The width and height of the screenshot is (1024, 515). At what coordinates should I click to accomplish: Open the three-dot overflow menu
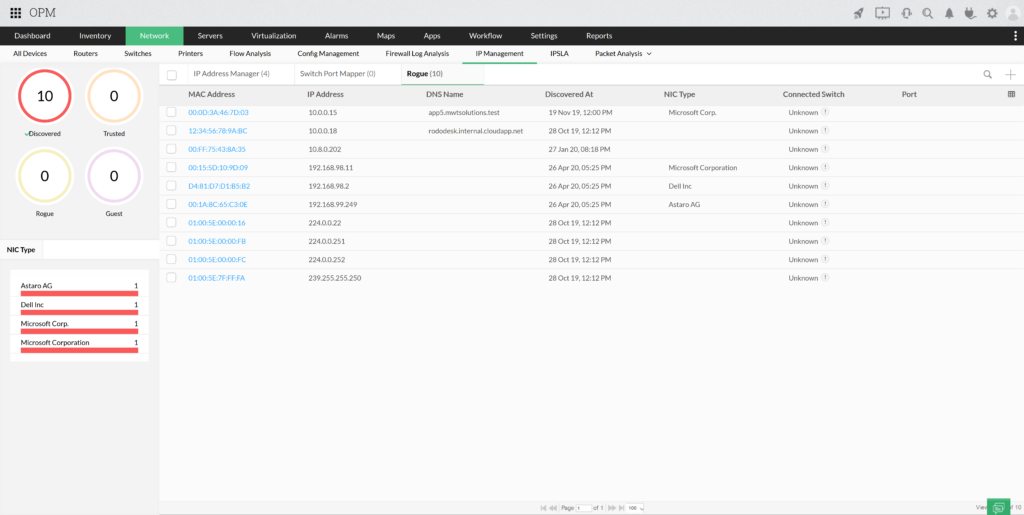[1016, 36]
